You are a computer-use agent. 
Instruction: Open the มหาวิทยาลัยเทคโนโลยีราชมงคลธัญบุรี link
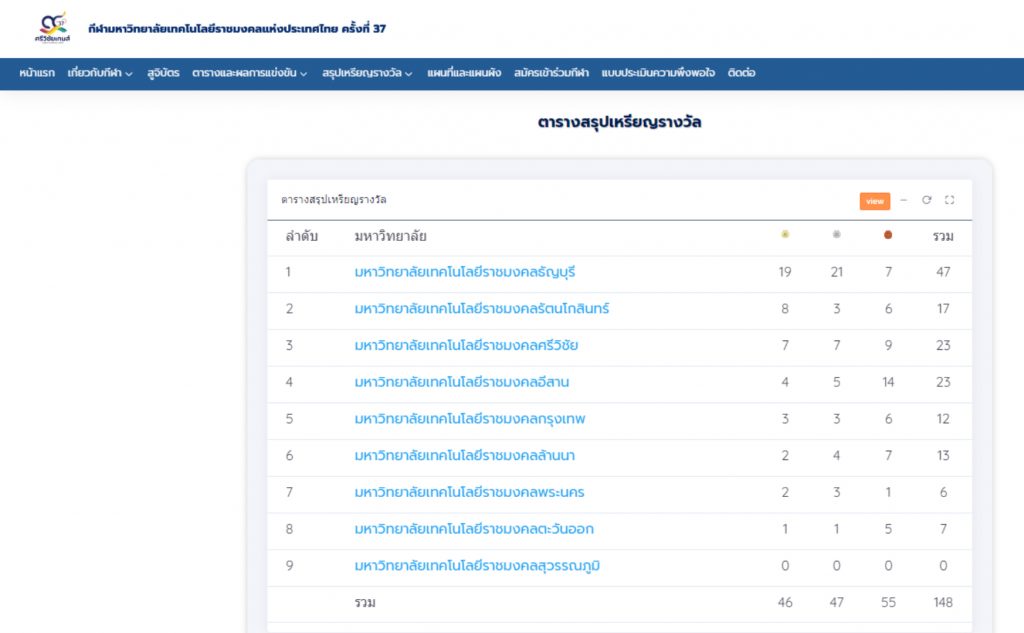pos(465,272)
